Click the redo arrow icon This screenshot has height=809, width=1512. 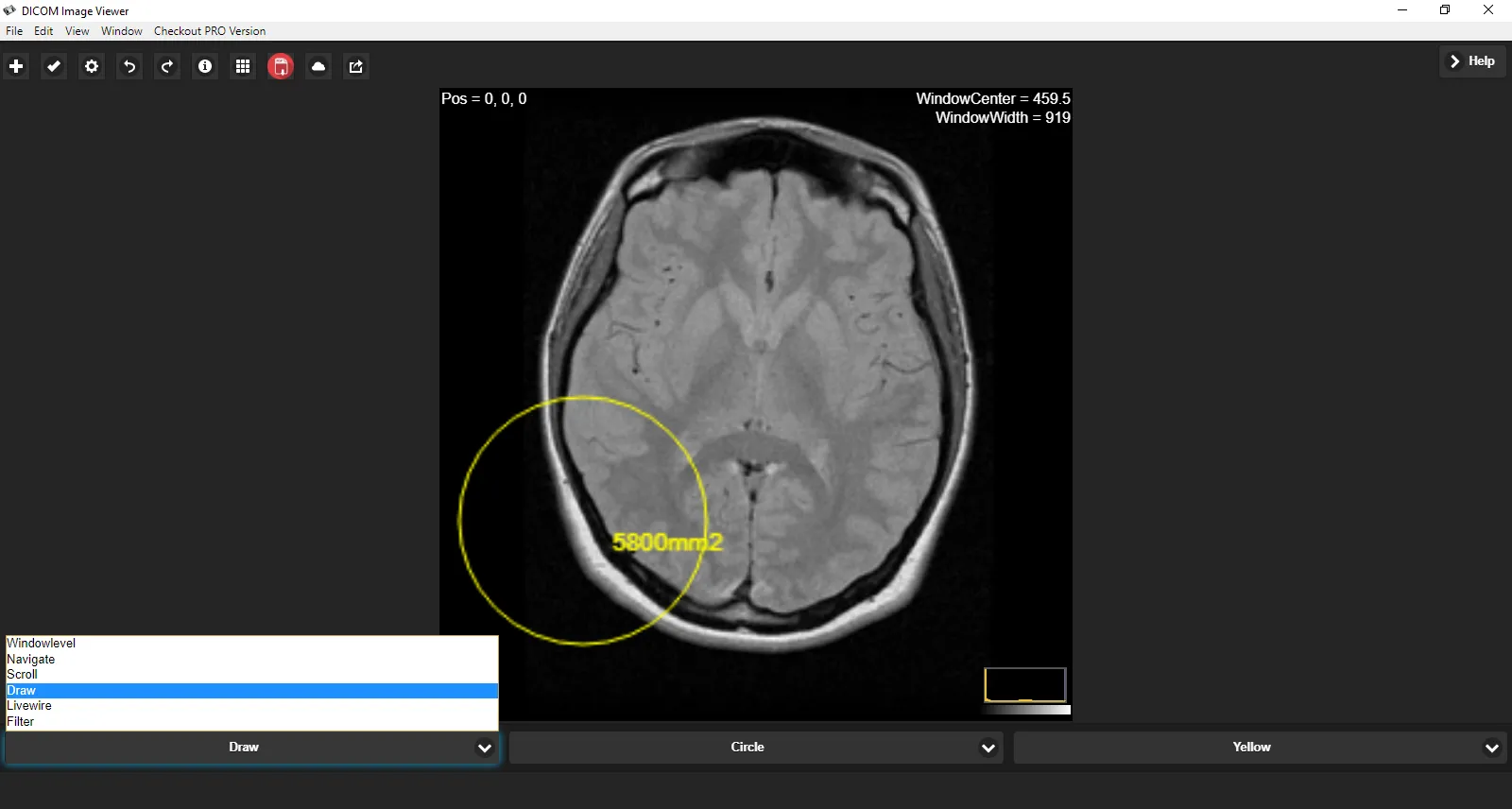tap(167, 66)
